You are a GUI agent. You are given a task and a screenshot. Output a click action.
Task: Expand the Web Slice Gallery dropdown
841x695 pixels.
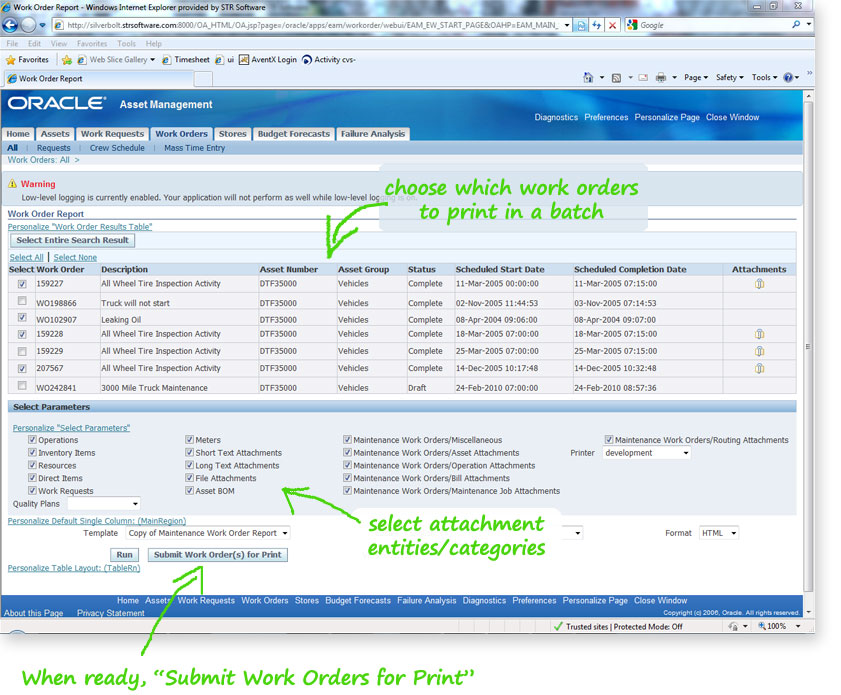tap(152, 60)
